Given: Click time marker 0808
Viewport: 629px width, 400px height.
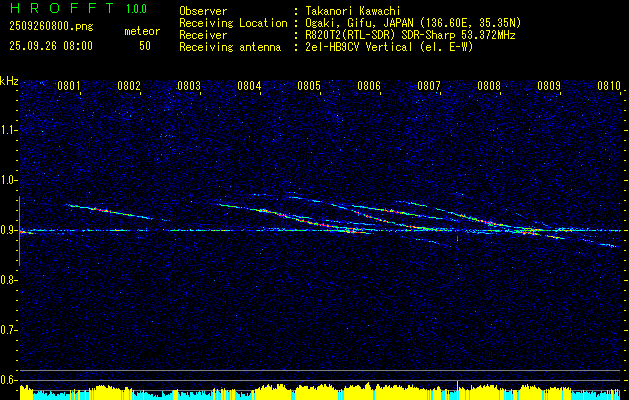Looking at the screenshot, I should (x=489, y=86).
